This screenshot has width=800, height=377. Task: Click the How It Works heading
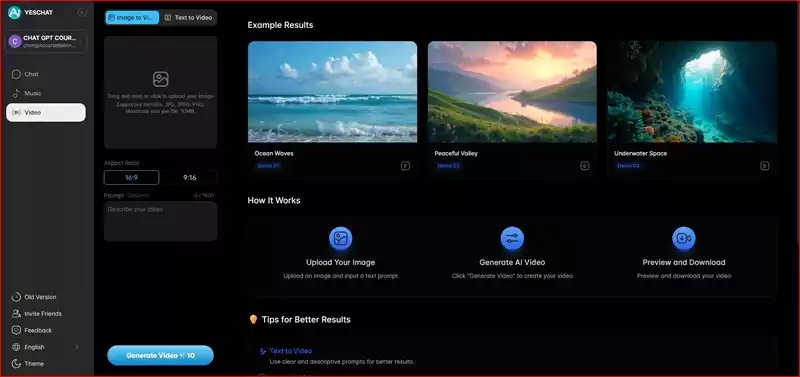point(274,200)
